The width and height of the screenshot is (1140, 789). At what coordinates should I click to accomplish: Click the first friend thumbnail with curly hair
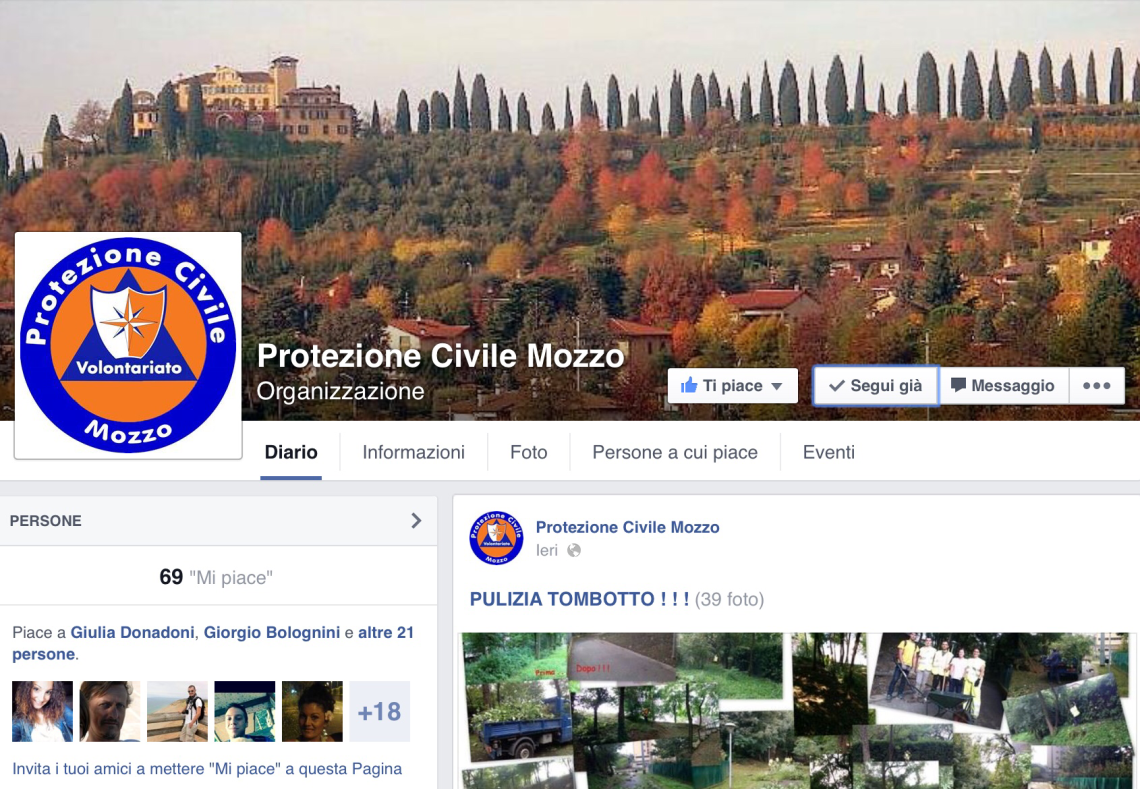coord(42,711)
